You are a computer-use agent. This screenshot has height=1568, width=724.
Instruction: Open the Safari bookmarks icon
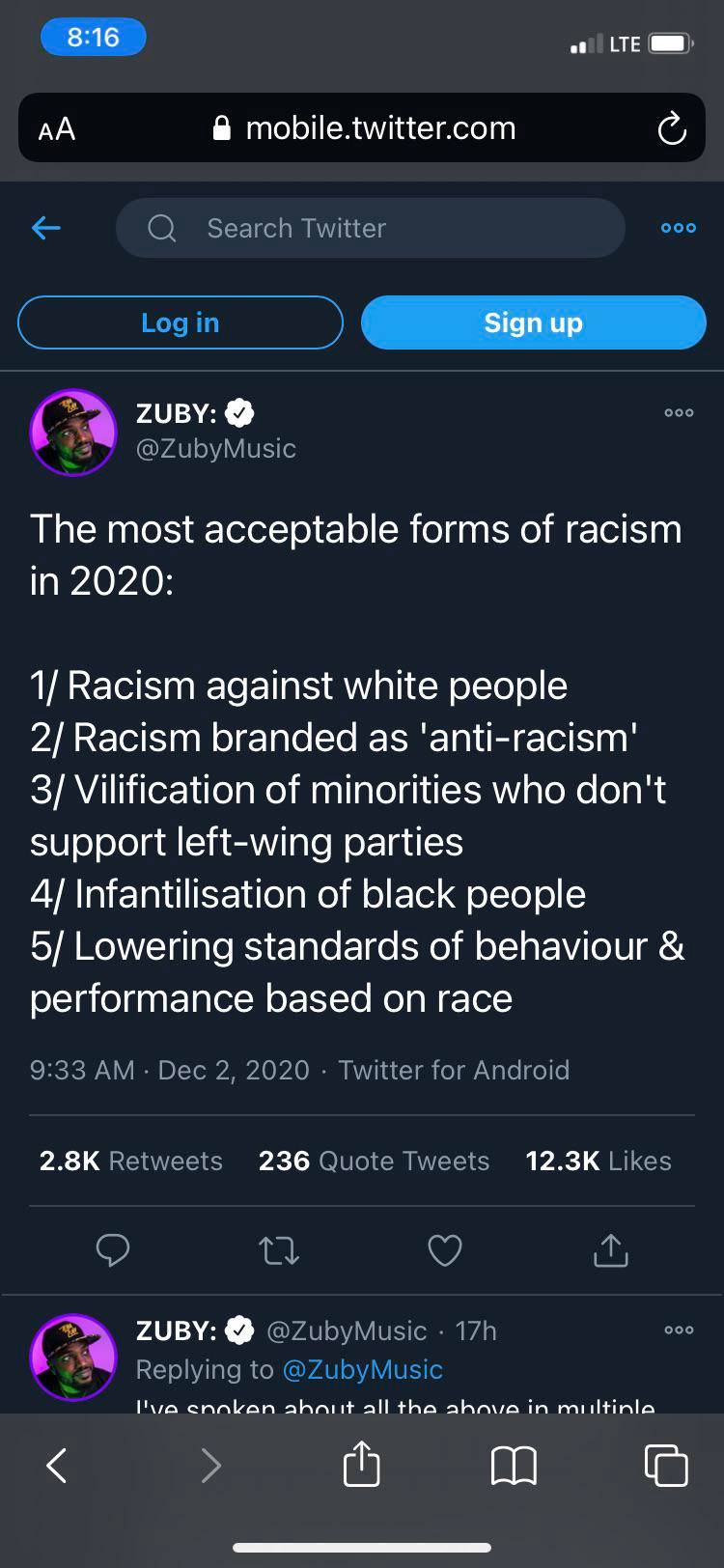click(x=514, y=1465)
